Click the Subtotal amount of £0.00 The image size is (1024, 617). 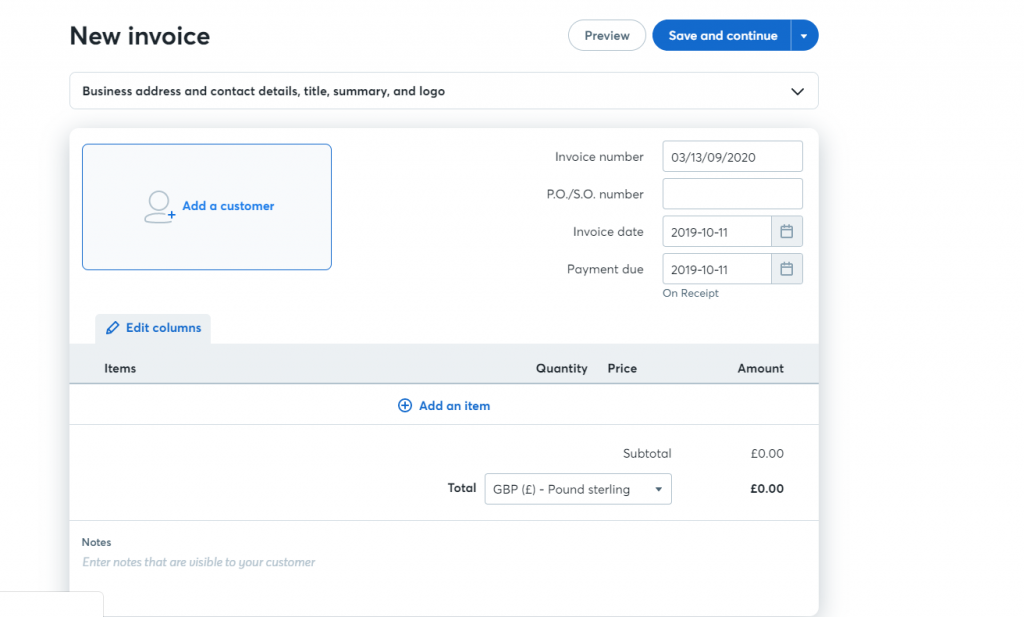tap(767, 453)
